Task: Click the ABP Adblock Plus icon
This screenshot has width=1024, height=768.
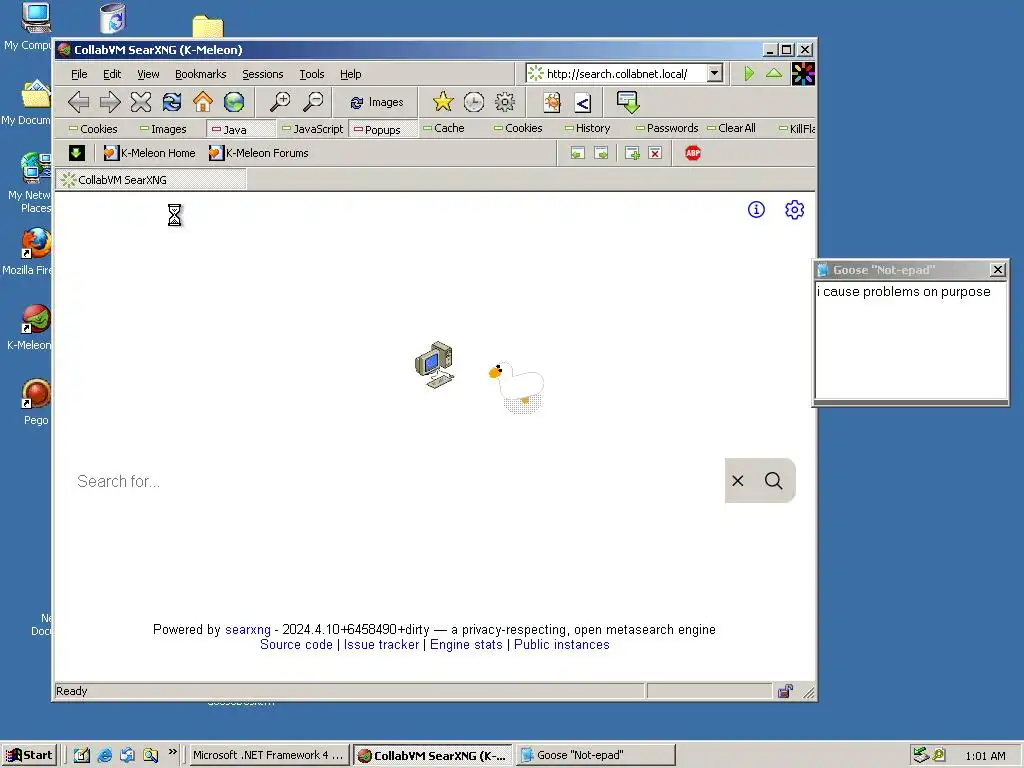Action: tap(693, 153)
